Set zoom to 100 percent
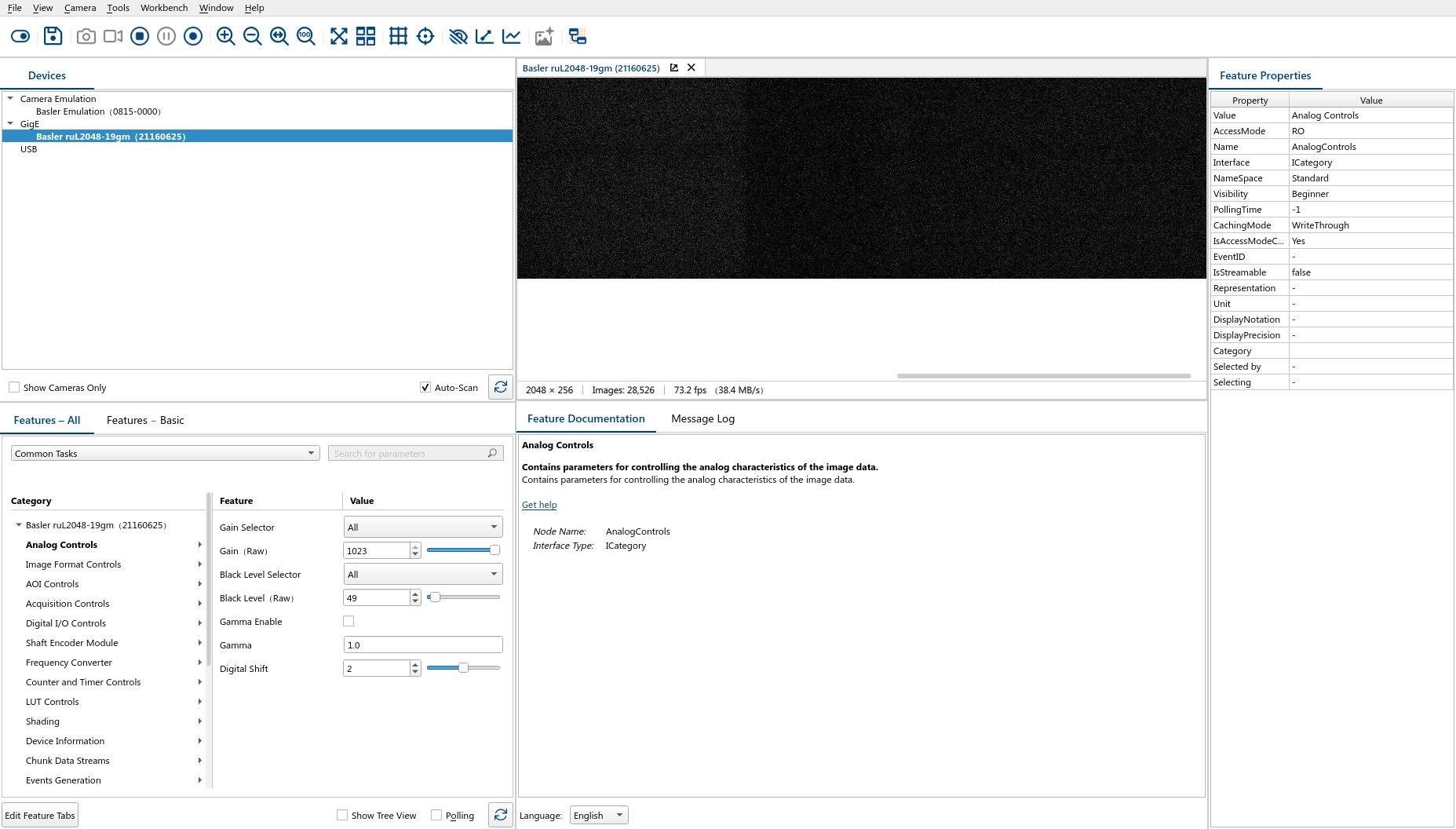This screenshot has width=1456, height=829. tap(306, 36)
